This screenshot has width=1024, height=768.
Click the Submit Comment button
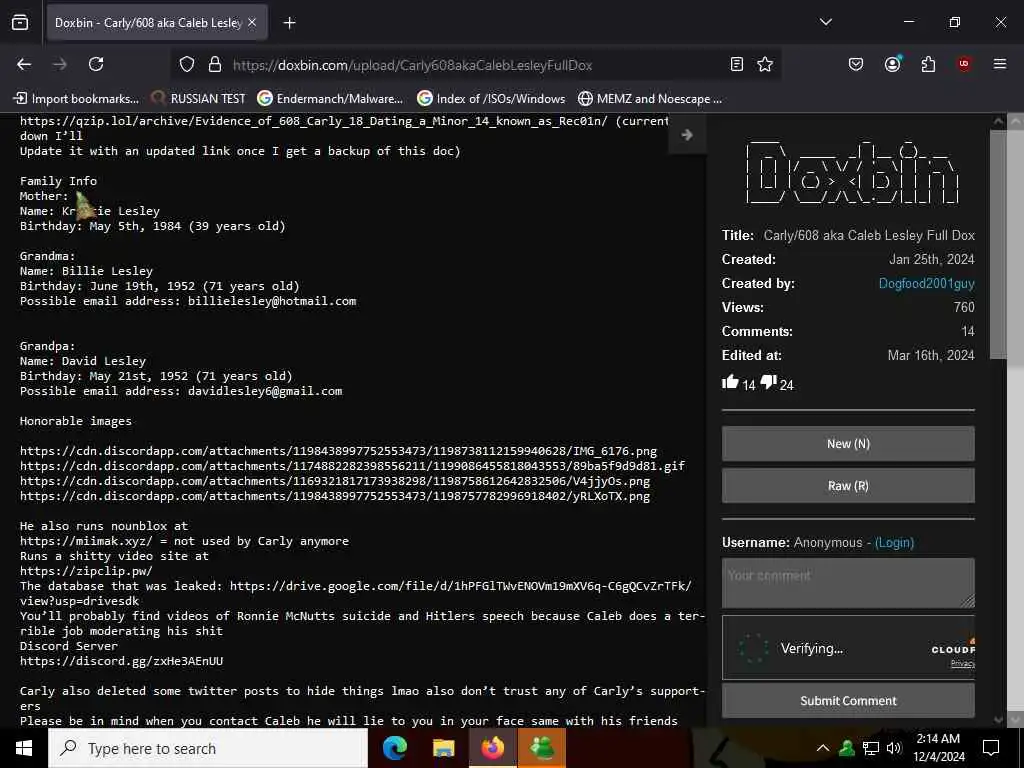click(x=848, y=701)
